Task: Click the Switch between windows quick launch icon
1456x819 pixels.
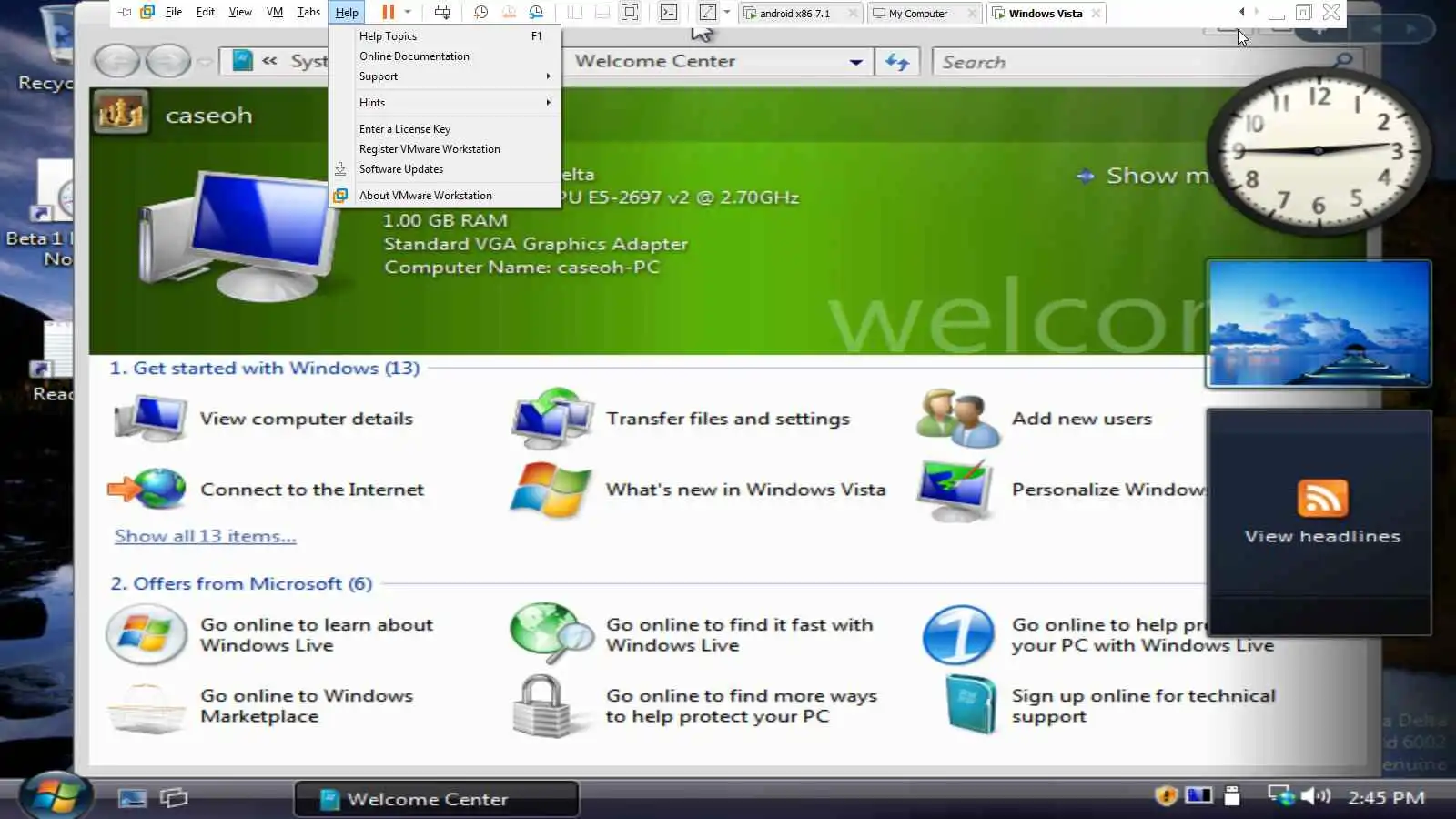Action: pyautogui.click(x=174, y=798)
